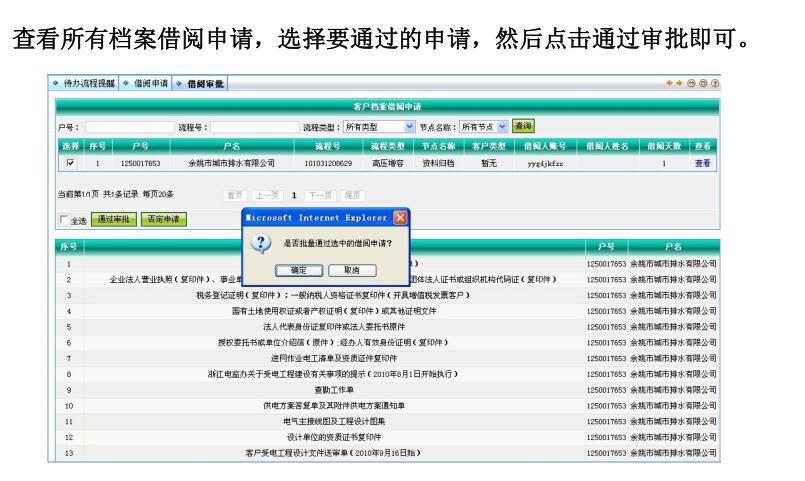This screenshot has height=481, width=805.
Task: Select the 借阅审批 tab
Action: click(200, 84)
